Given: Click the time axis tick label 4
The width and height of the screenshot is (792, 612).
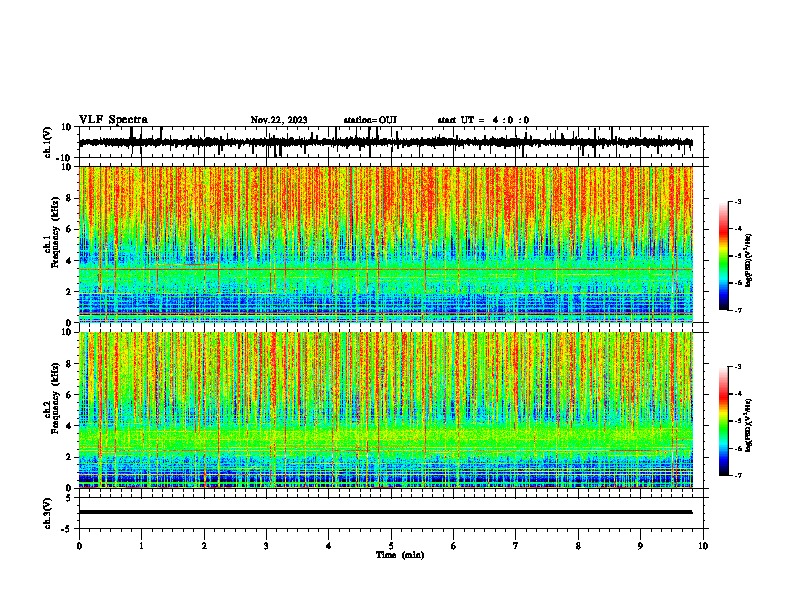Looking at the screenshot, I should (329, 546).
